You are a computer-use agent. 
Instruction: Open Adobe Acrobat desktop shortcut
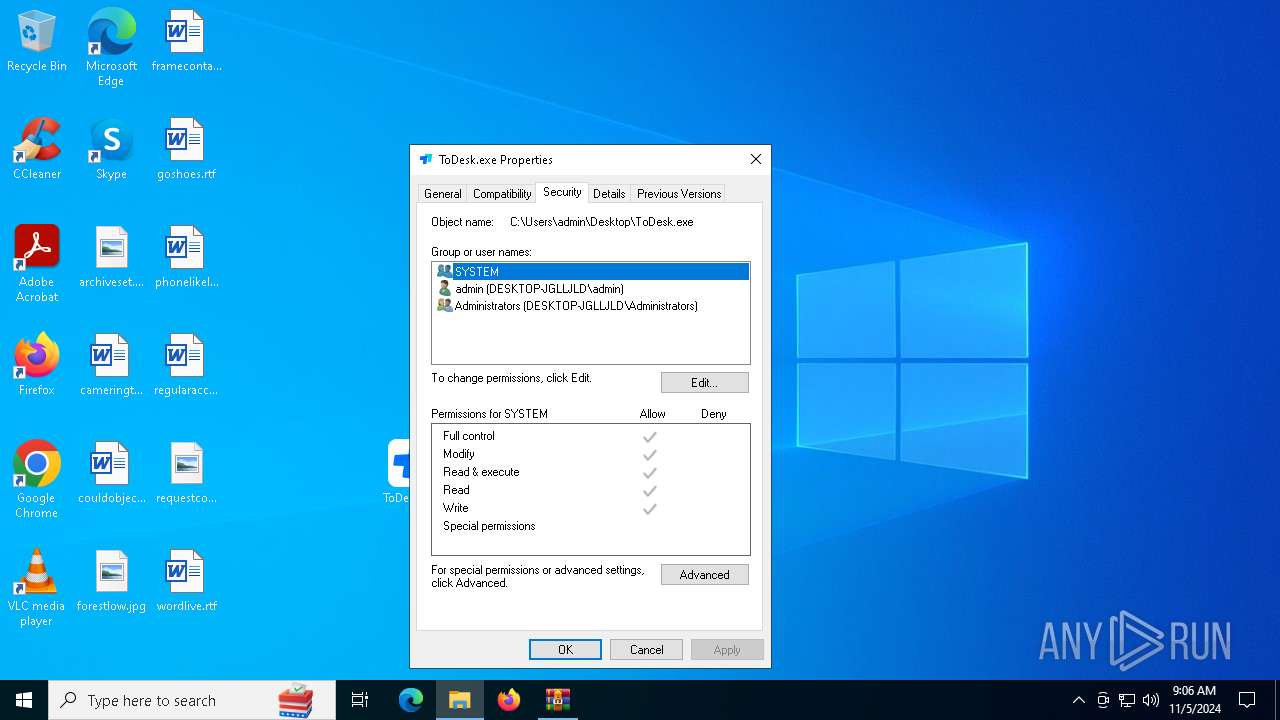37,264
